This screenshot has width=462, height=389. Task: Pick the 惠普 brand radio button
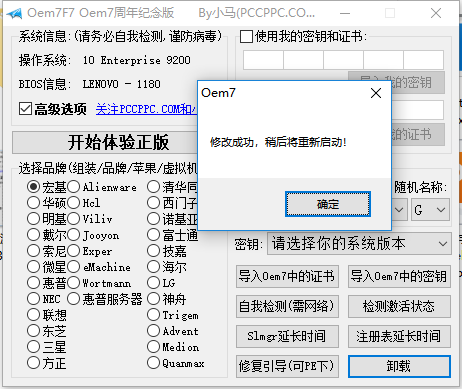point(33,283)
